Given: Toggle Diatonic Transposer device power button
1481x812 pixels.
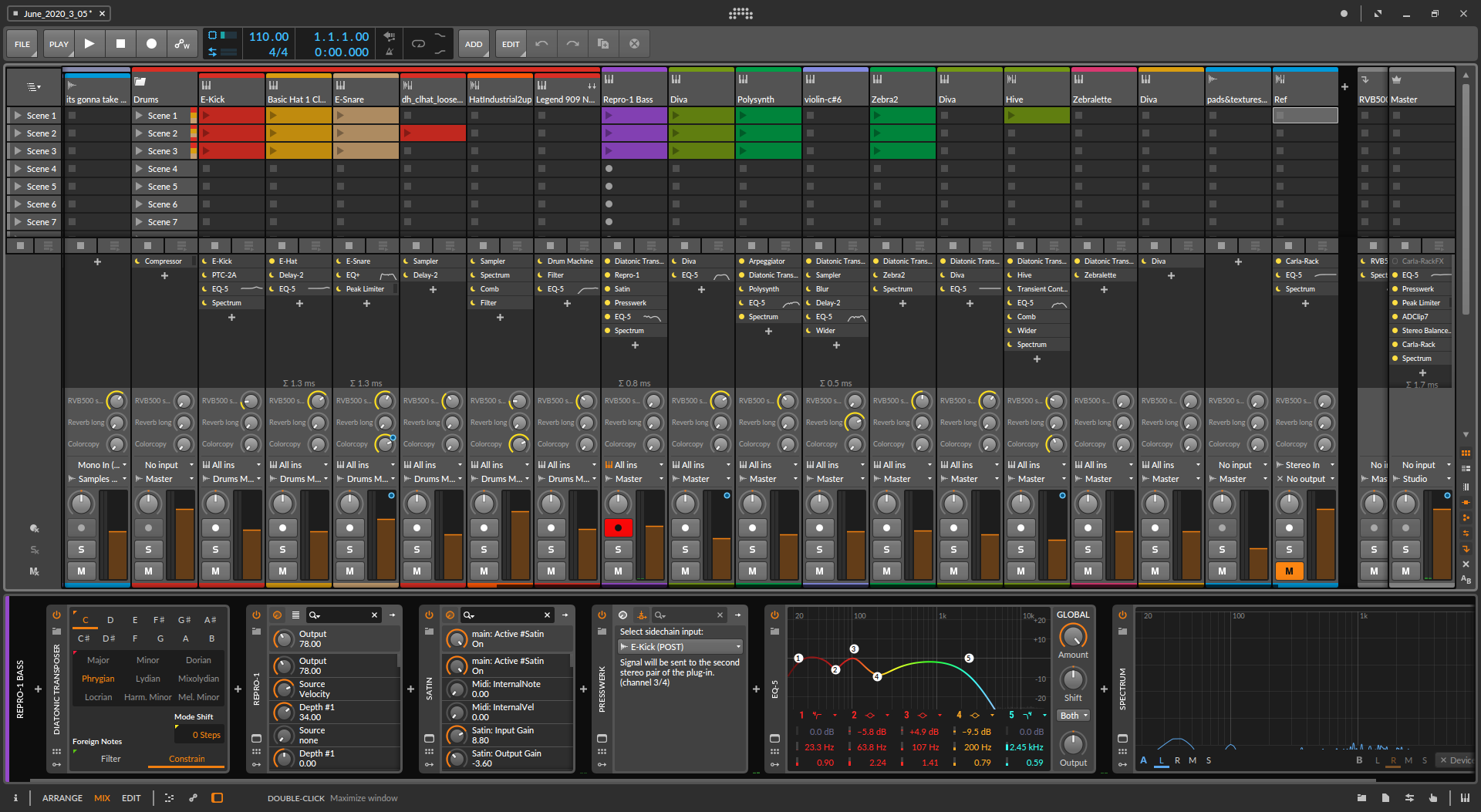Looking at the screenshot, I should click(56, 615).
